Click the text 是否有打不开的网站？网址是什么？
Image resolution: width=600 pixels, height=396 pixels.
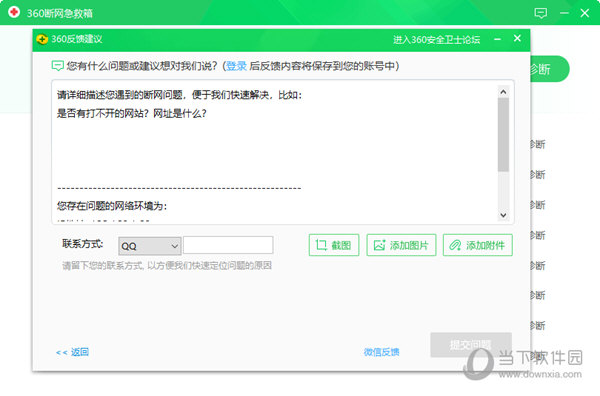(x=132, y=114)
